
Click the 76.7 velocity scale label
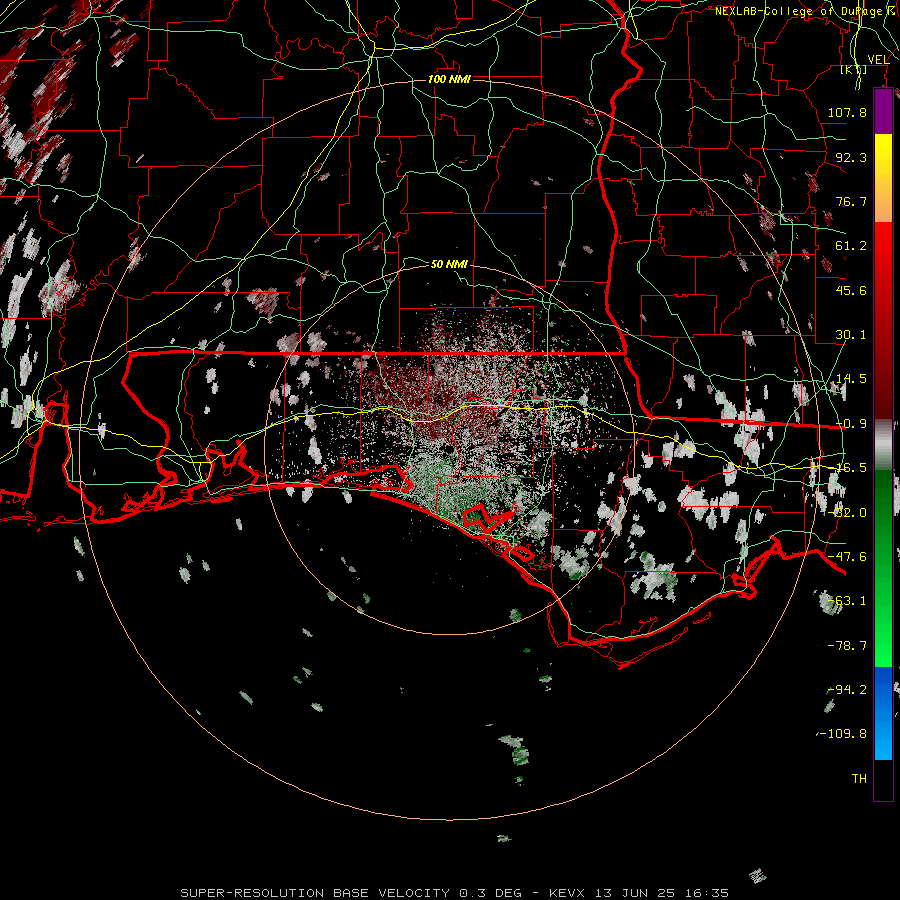[x=851, y=201]
